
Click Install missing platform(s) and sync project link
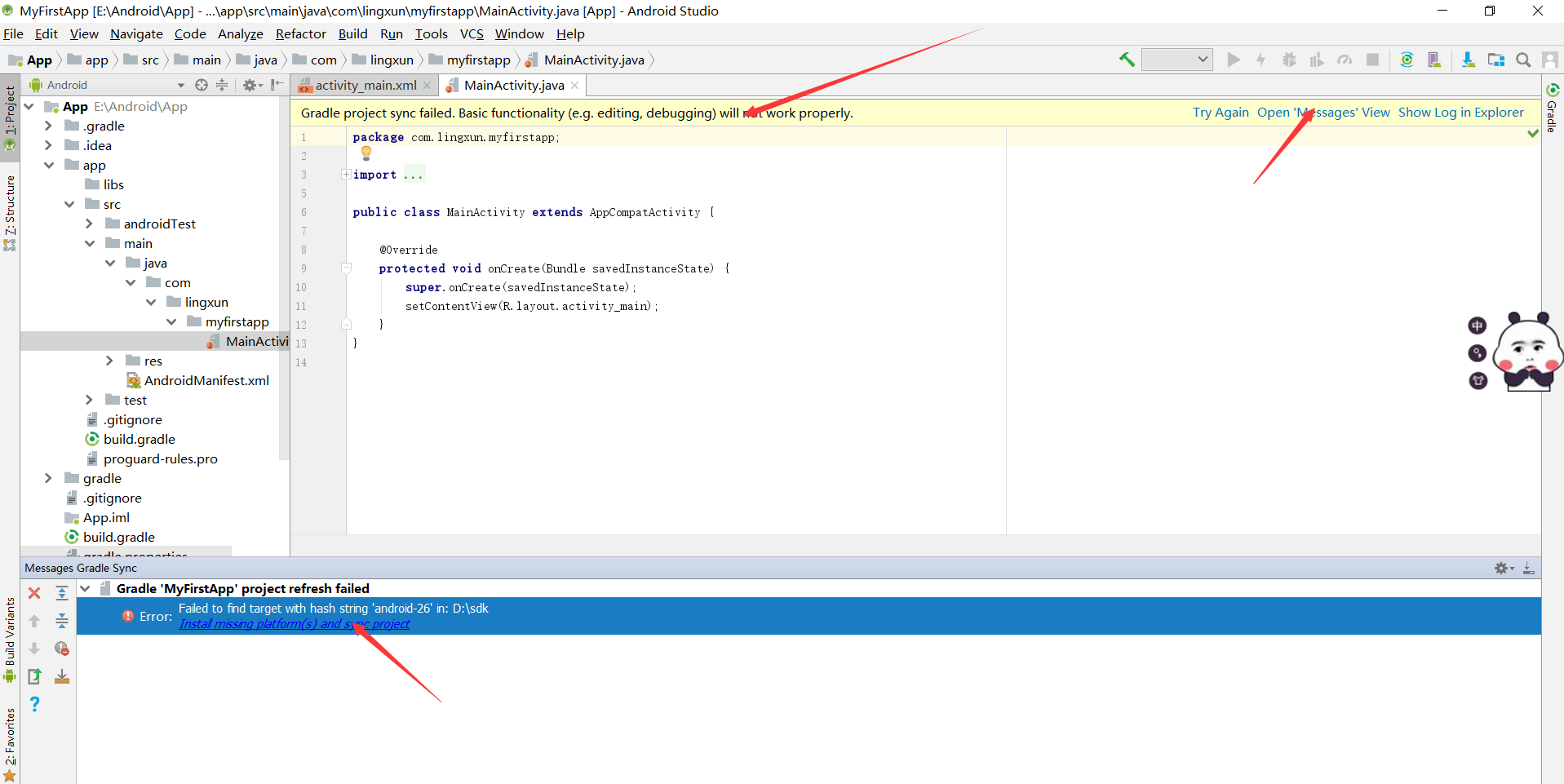click(x=295, y=624)
